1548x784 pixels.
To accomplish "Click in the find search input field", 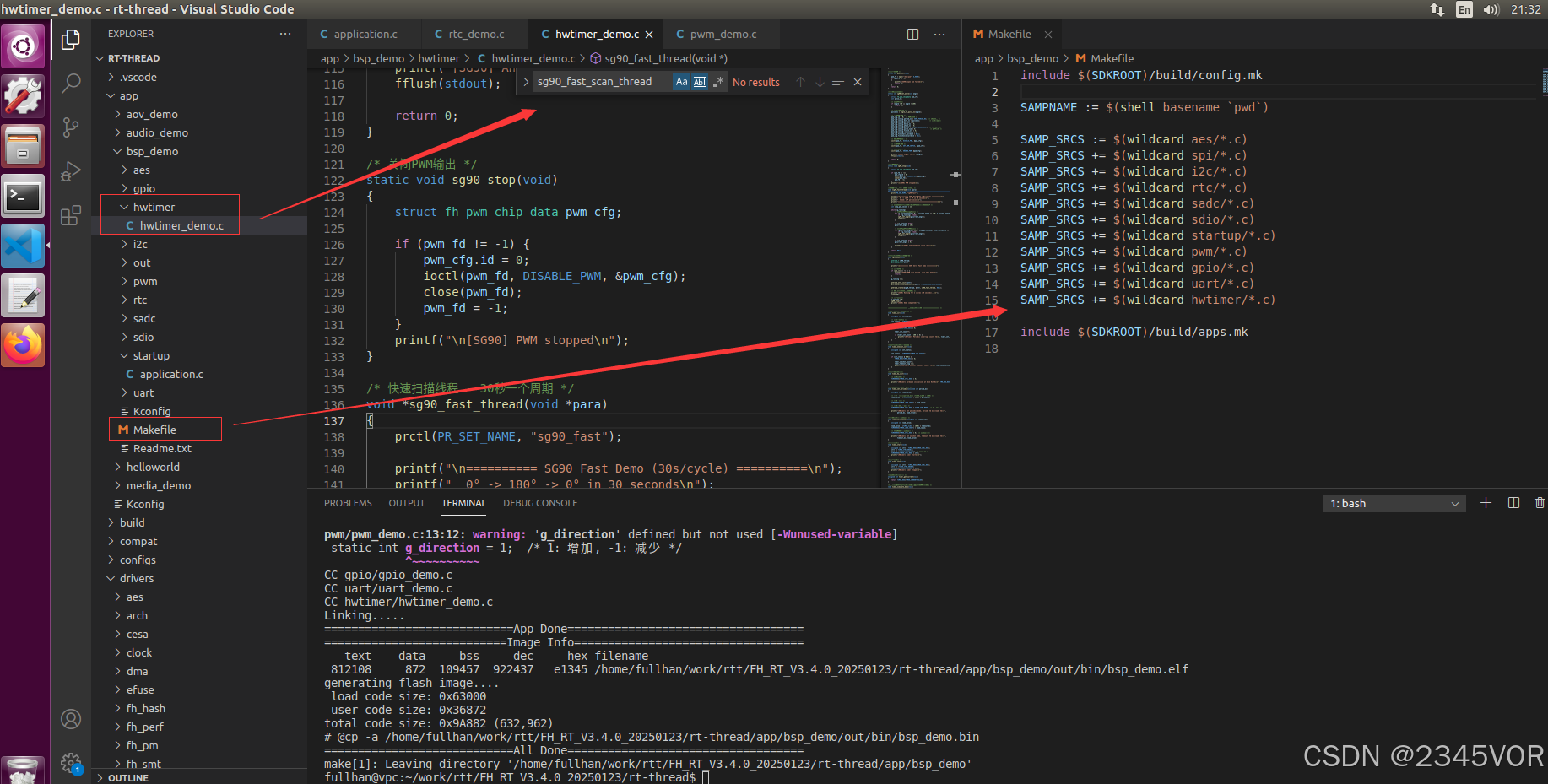I will [602, 82].
